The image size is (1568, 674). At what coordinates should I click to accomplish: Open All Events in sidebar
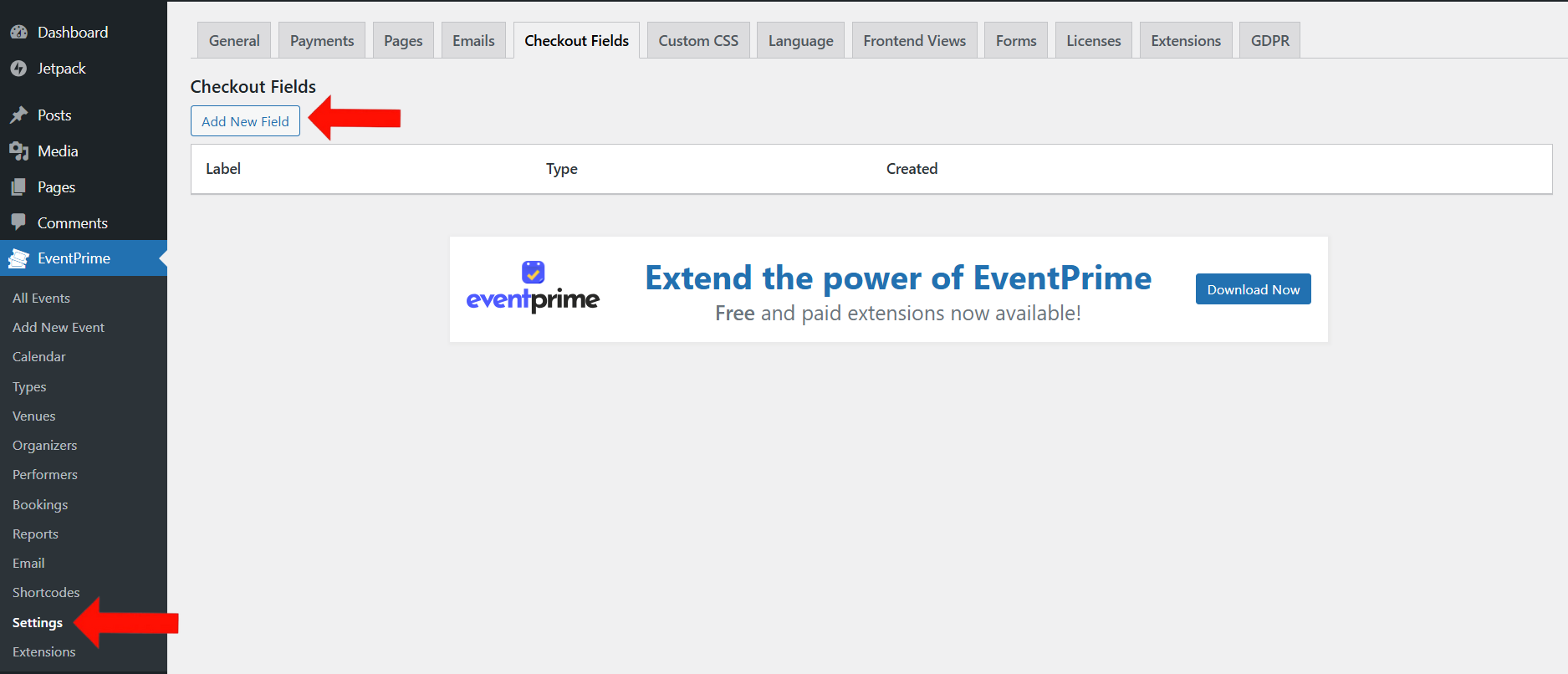tap(41, 299)
